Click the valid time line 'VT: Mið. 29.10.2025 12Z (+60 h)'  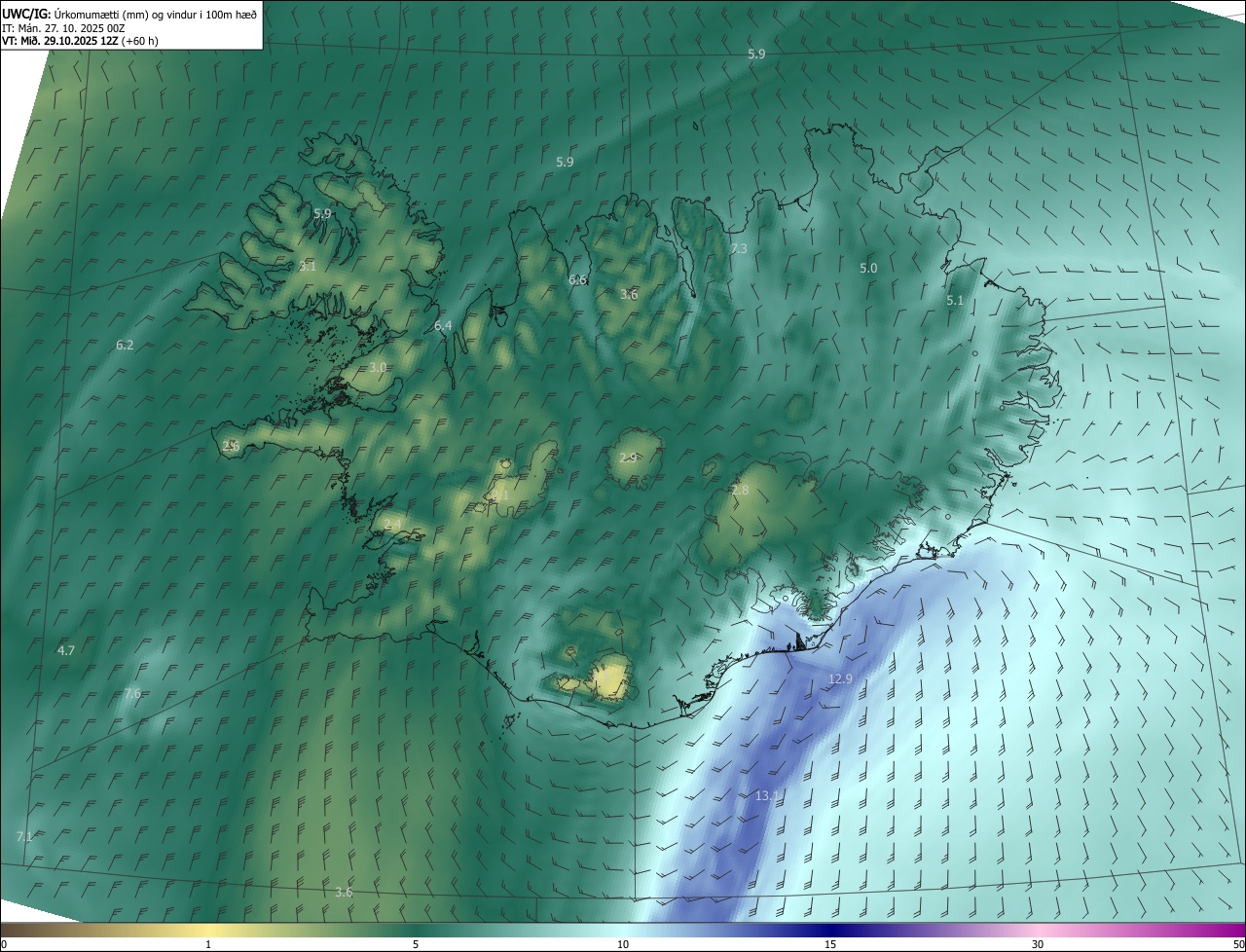pos(81,41)
